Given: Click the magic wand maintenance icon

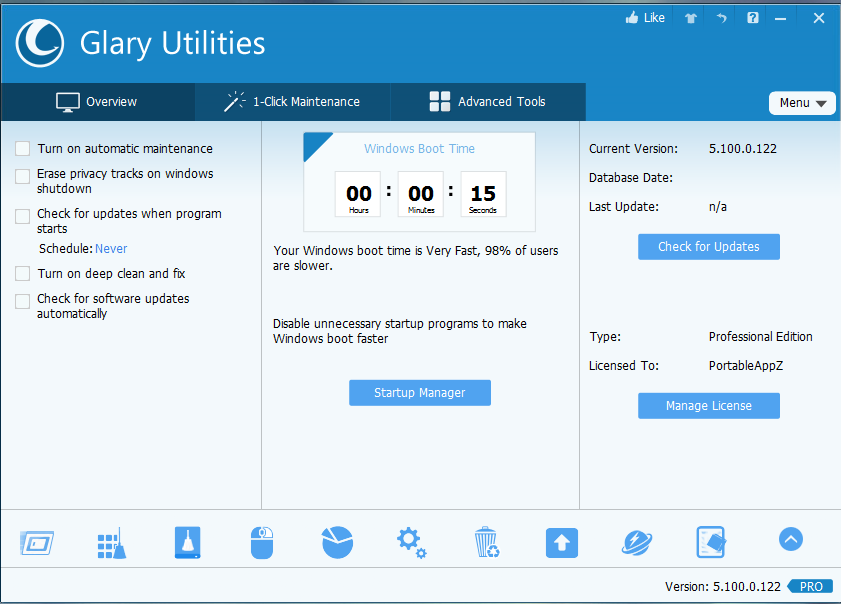Looking at the screenshot, I should click(234, 101).
